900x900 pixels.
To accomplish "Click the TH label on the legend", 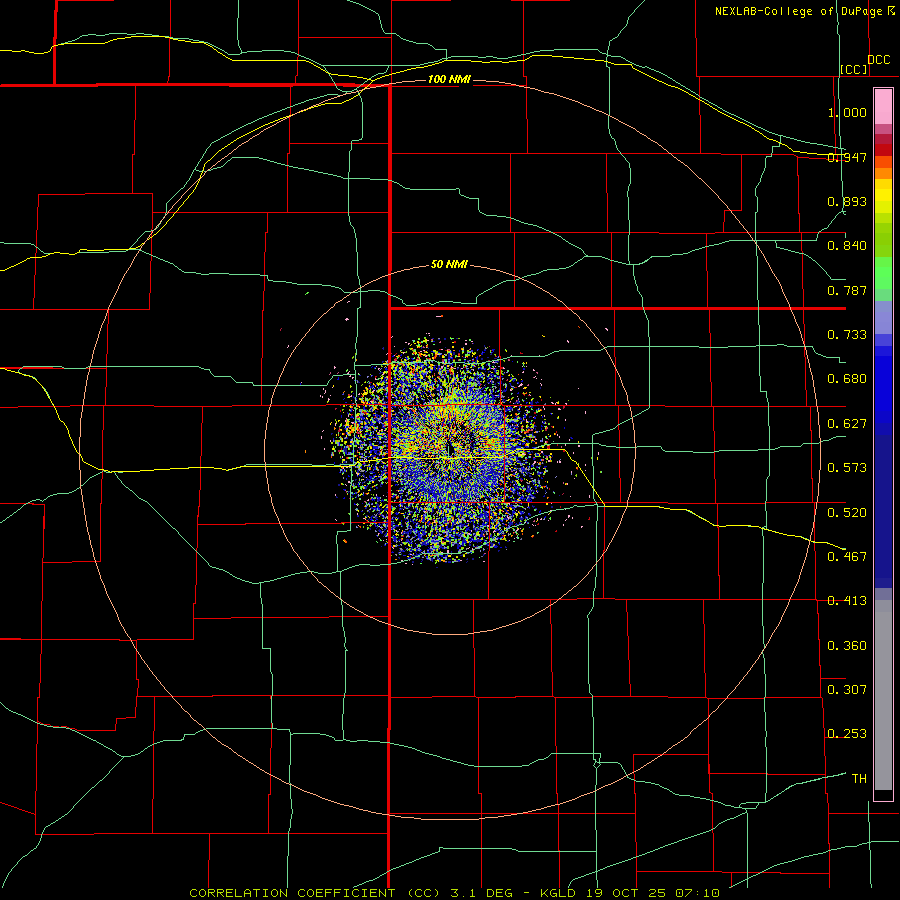I will (x=859, y=778).
